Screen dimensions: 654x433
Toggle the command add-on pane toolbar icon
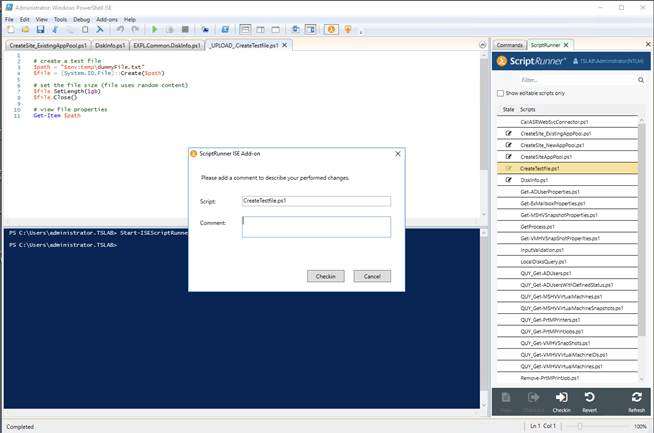click(x=311, y=30)
